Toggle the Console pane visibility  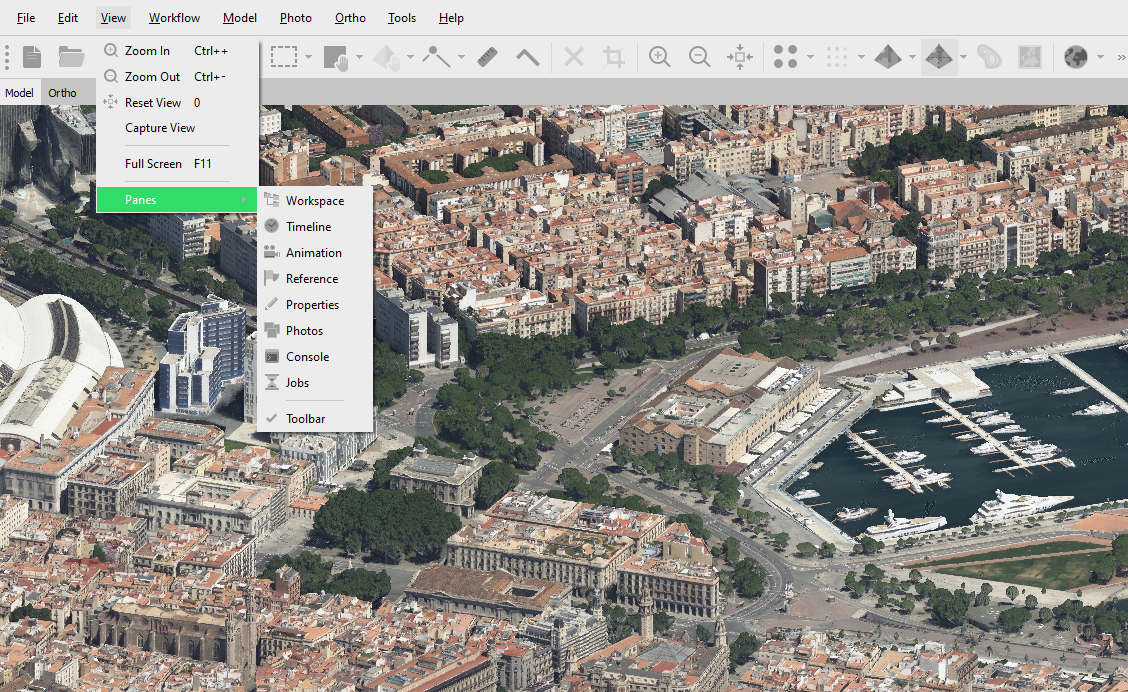[x=307, y=357]
